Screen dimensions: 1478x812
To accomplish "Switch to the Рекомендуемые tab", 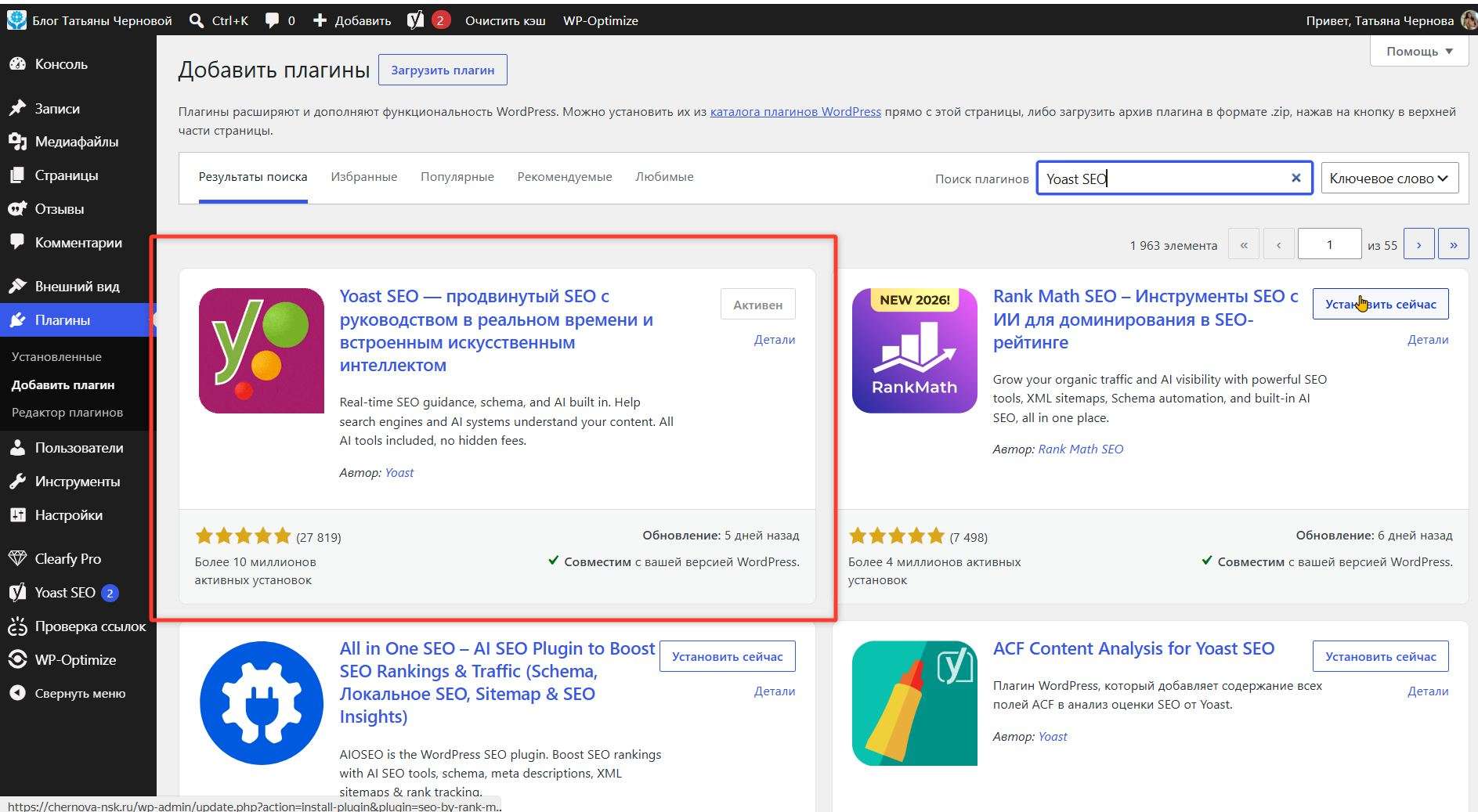I will (565, 177).
